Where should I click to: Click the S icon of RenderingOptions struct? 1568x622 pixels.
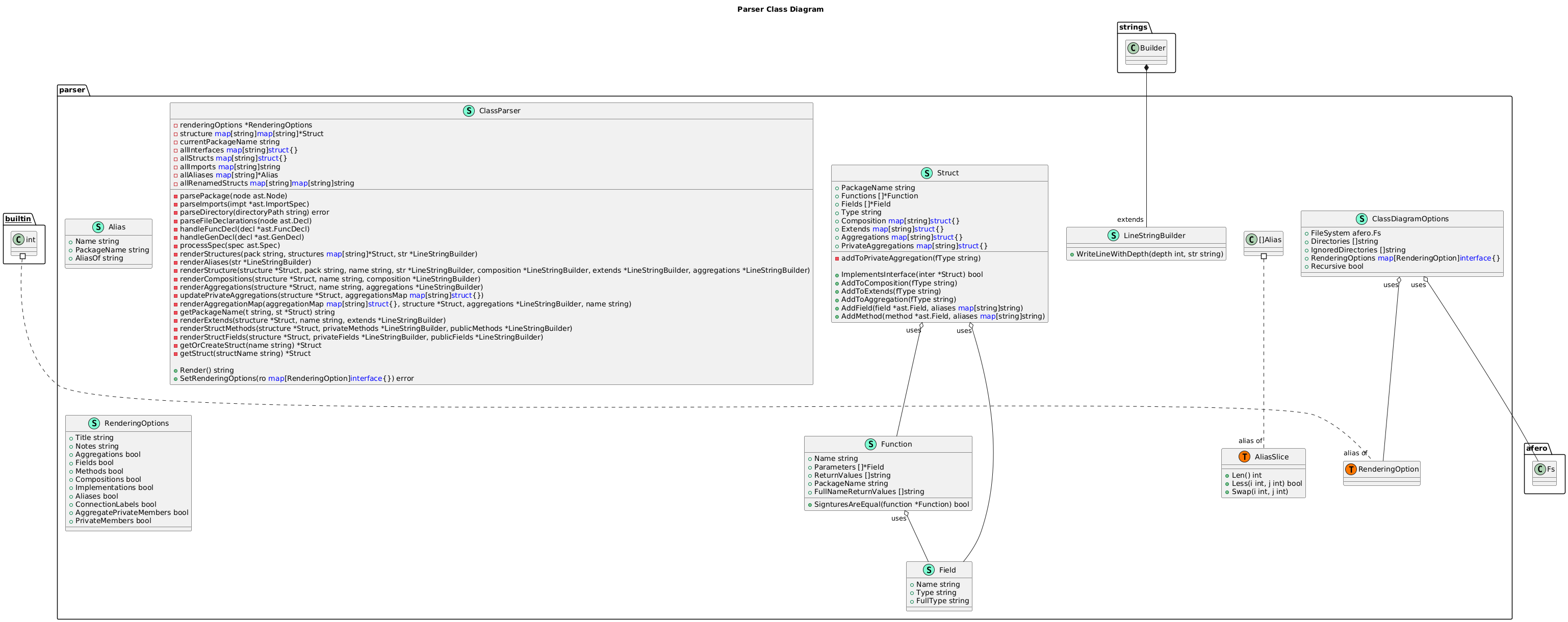coord(94,423)
